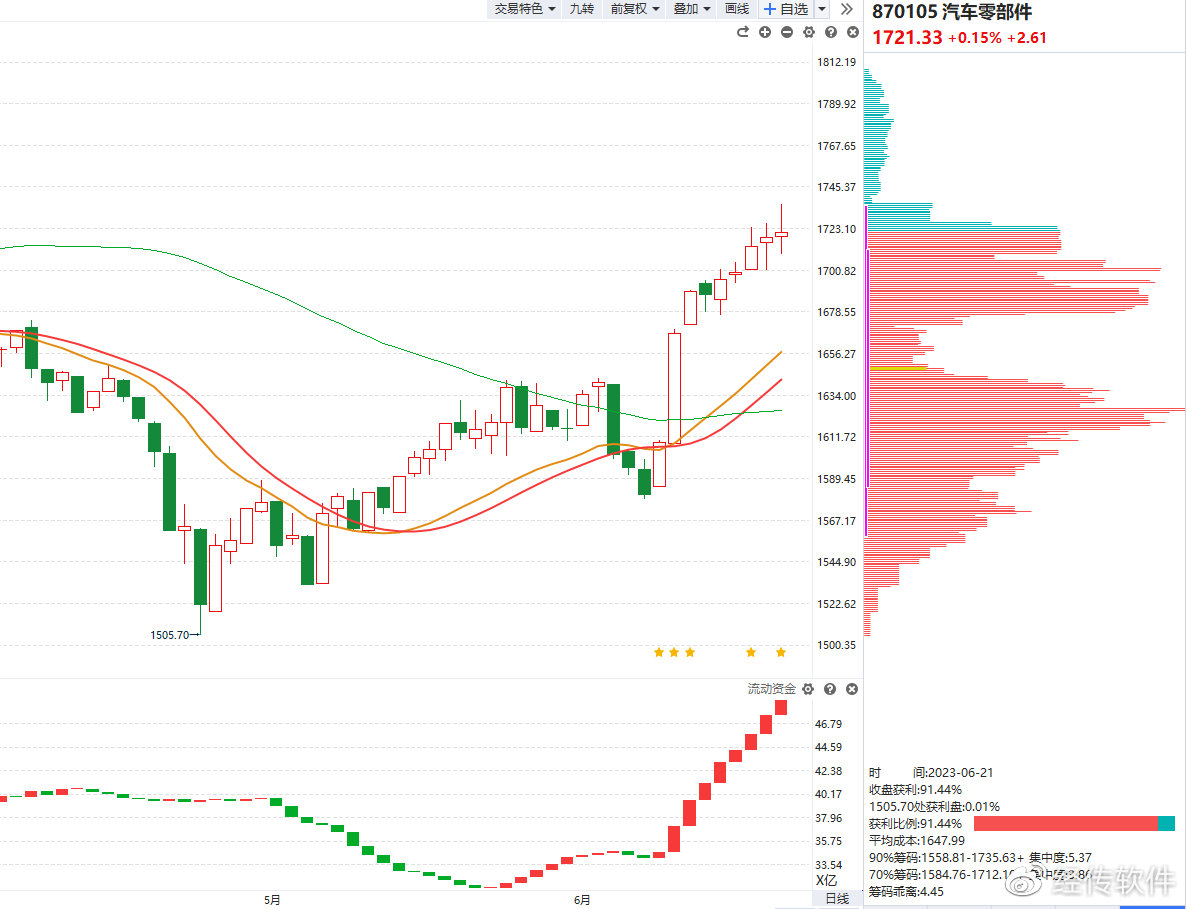Expand more toolbar options with double chevron
1186x909 pixels.
coord(846,9)
